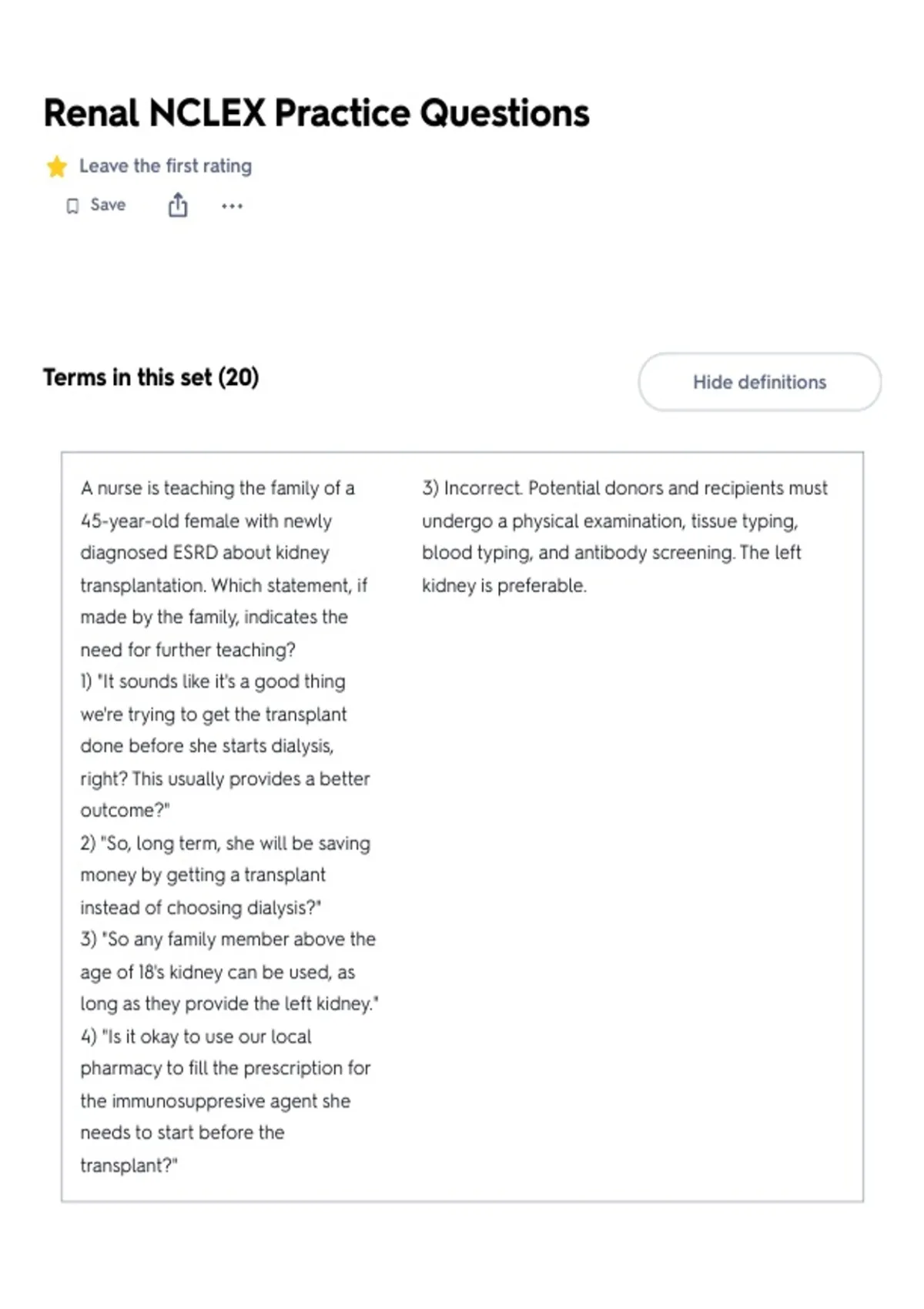Viewport: 924px width, 1309px height.
Task: Click the yellow rating star icon
Action: tap(57, 166)
